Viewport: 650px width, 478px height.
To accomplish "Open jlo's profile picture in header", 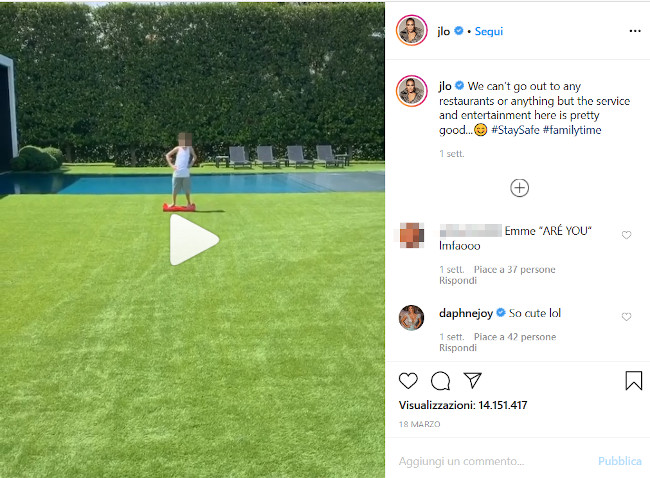I will [x=411, y=31].
